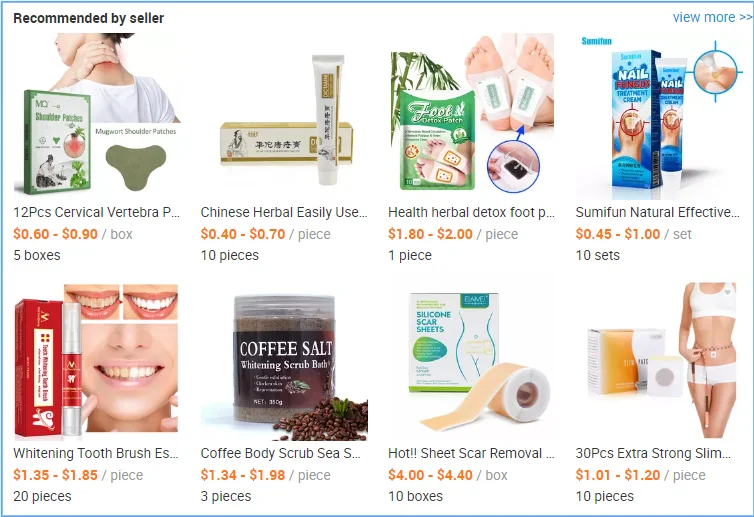
Task: Open 'Hot!! Sheet Scar Removal ...' title
Action: 472,453
